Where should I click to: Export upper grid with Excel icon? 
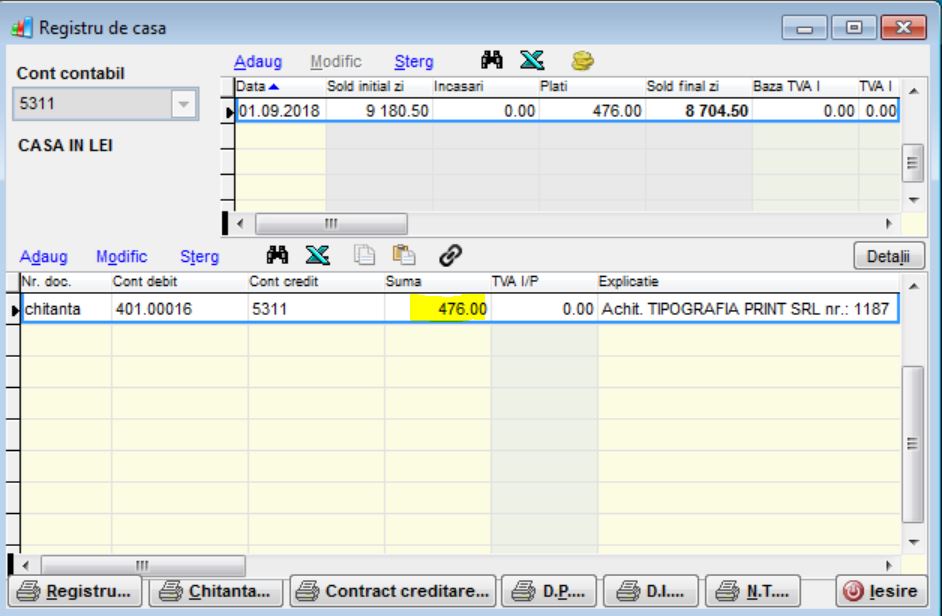click(x=532, y=60)
